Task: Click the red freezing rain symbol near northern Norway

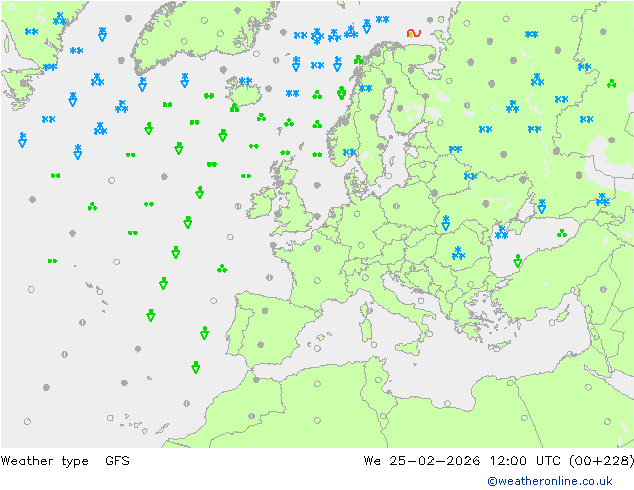Action: 414,33
